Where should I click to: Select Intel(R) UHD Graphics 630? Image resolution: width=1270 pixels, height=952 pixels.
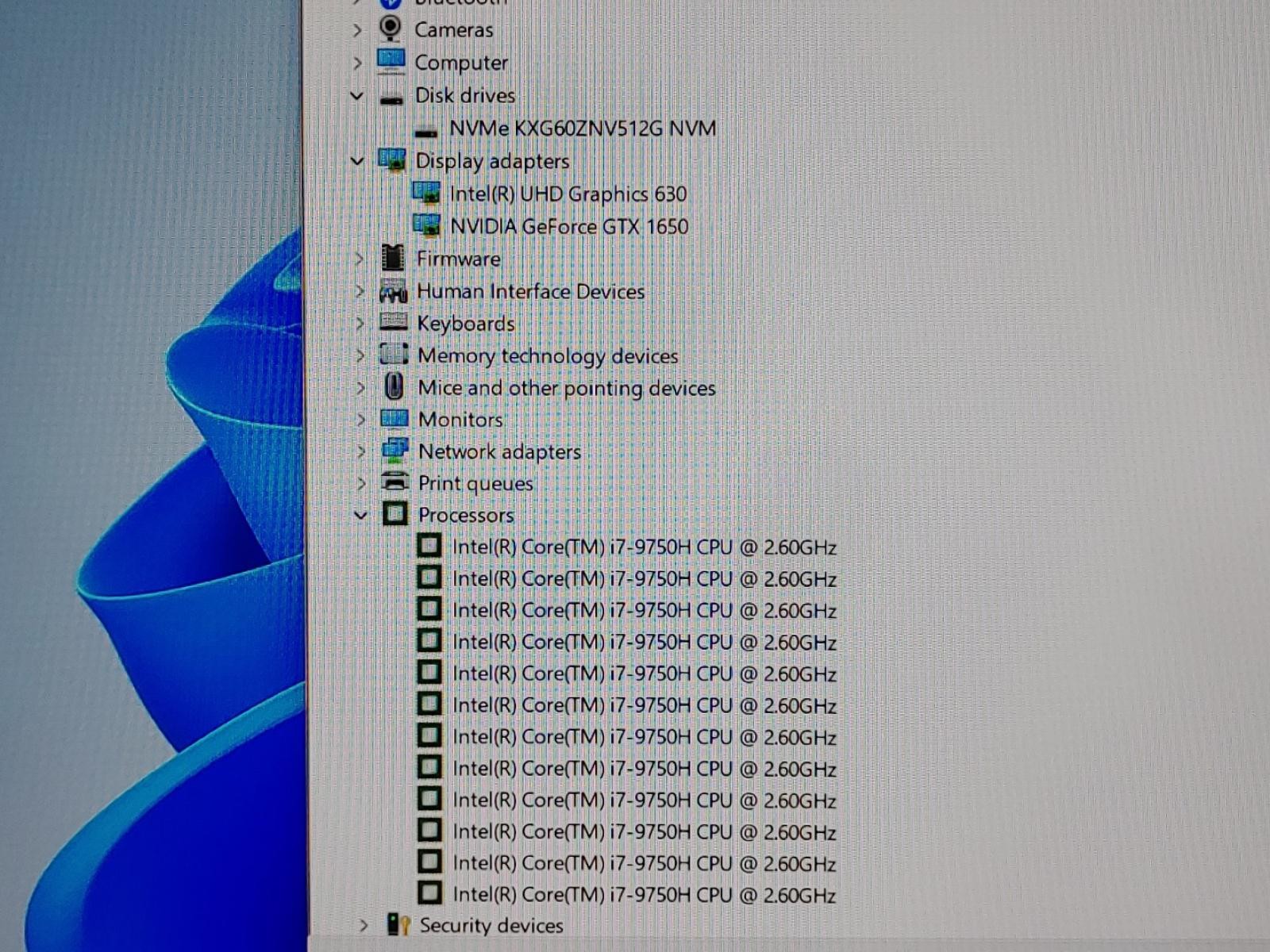click(568, 194)
